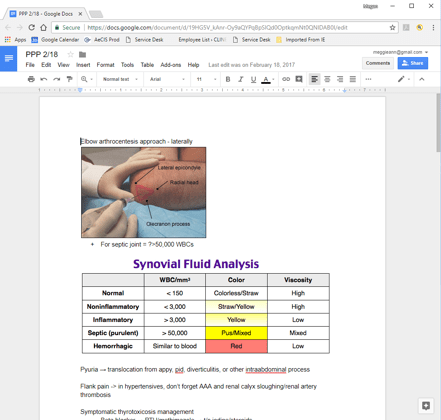441x420 pixels.
Task: Undo the last action
Action: (x=44, y=79)
